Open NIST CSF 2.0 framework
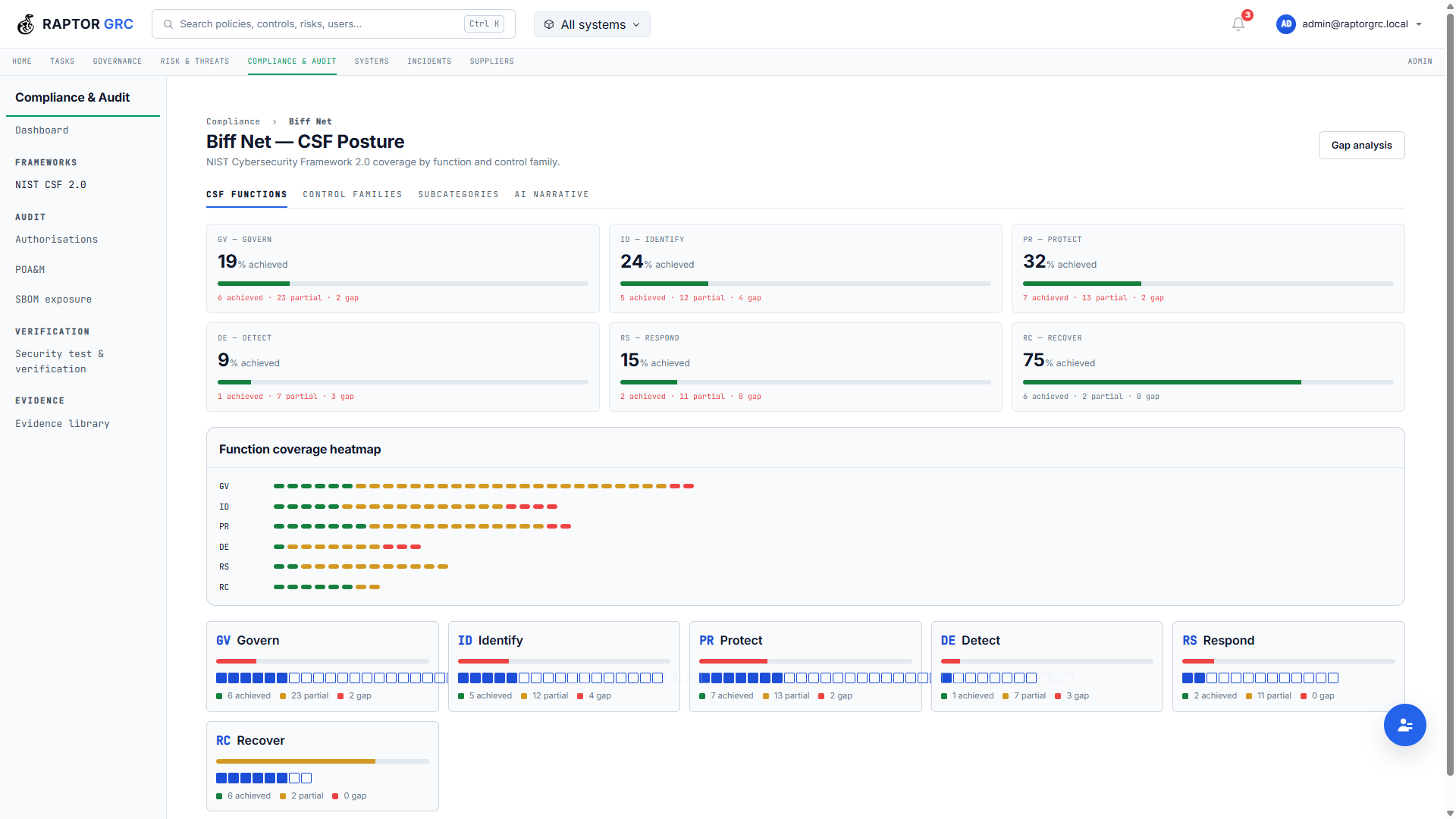This screenshot has height=819, width=1456. tap(51, 185)
